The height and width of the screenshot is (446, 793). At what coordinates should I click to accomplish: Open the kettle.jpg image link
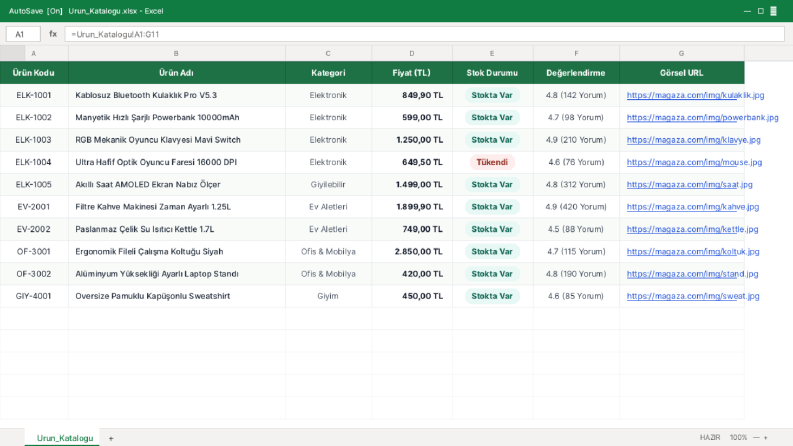(x=692, y=229)
